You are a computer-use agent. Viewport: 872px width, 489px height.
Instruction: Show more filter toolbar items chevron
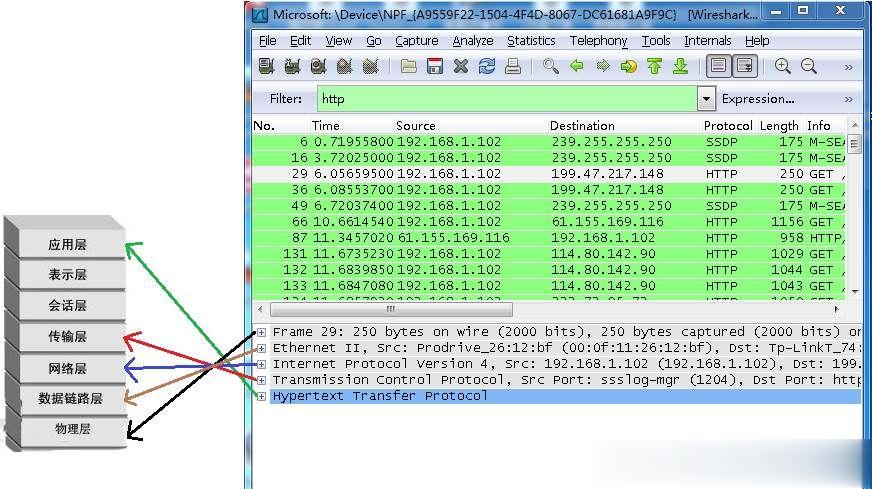point(848,100)
